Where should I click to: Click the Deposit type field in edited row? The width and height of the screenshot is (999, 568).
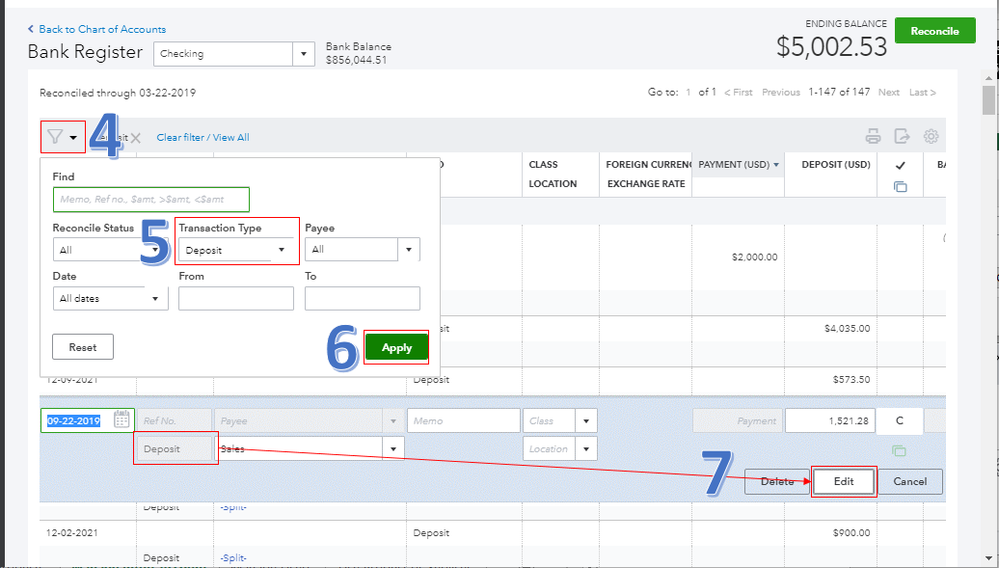(x=174, y=449)
